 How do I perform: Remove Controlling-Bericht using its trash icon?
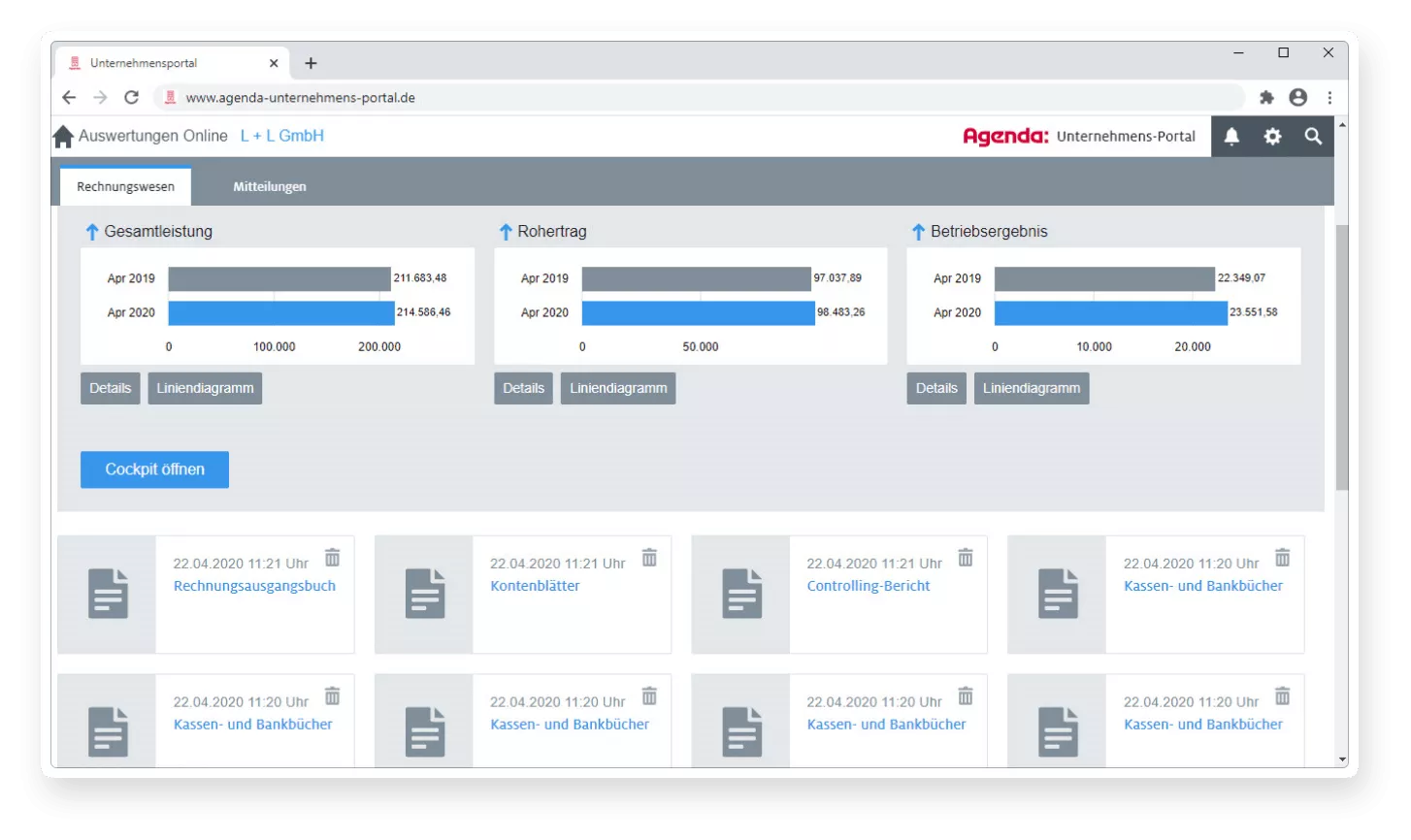(966, 558)
